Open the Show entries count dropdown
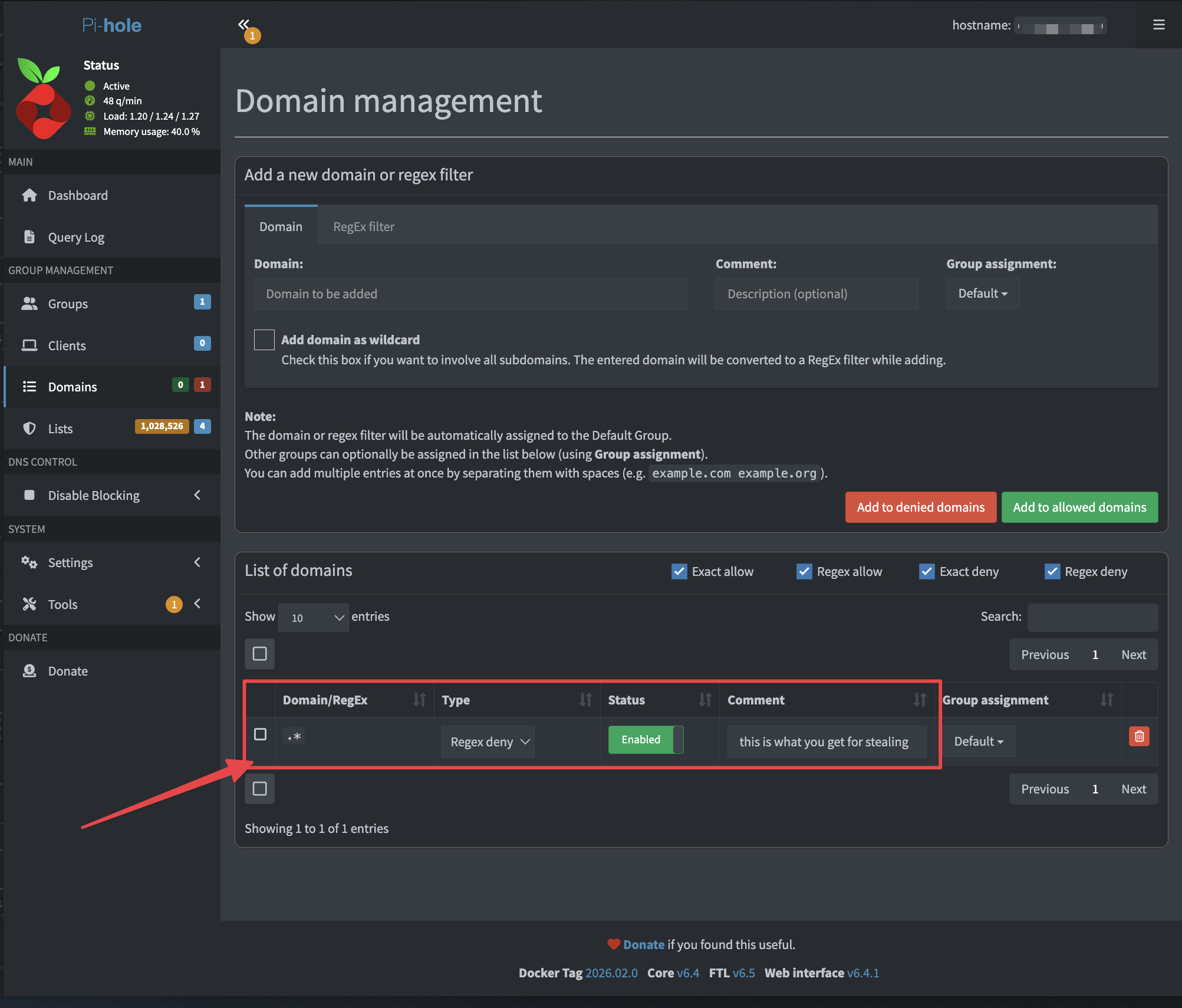Viewport: 1182px width, 1008px height. (313, 617)
